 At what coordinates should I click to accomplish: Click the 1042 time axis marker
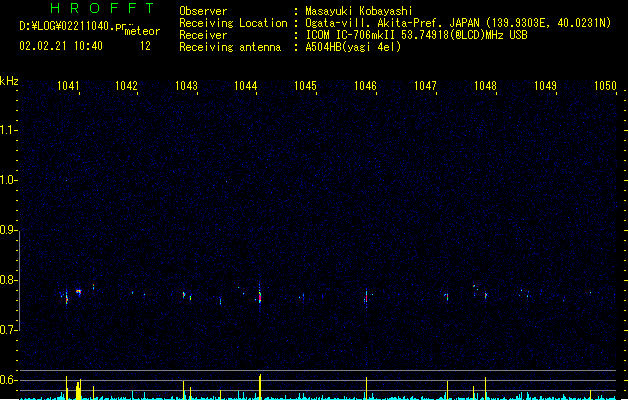[x=126, y=86]
